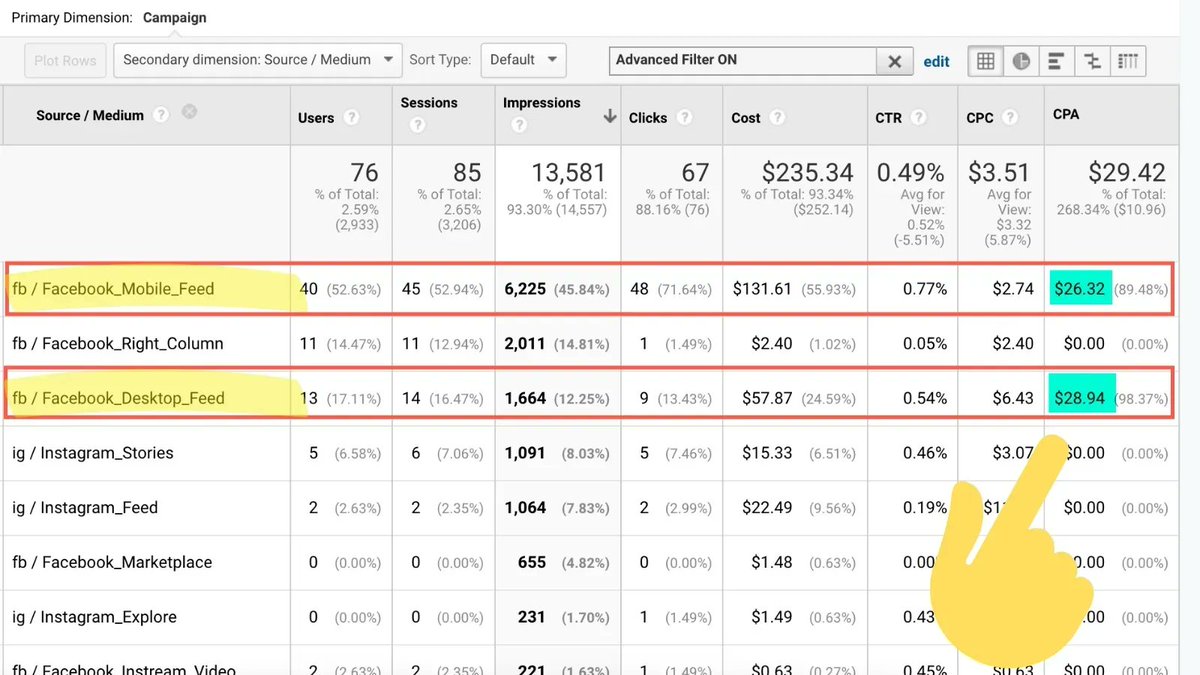Sort by CPA column header

(x=1066, y=114)
